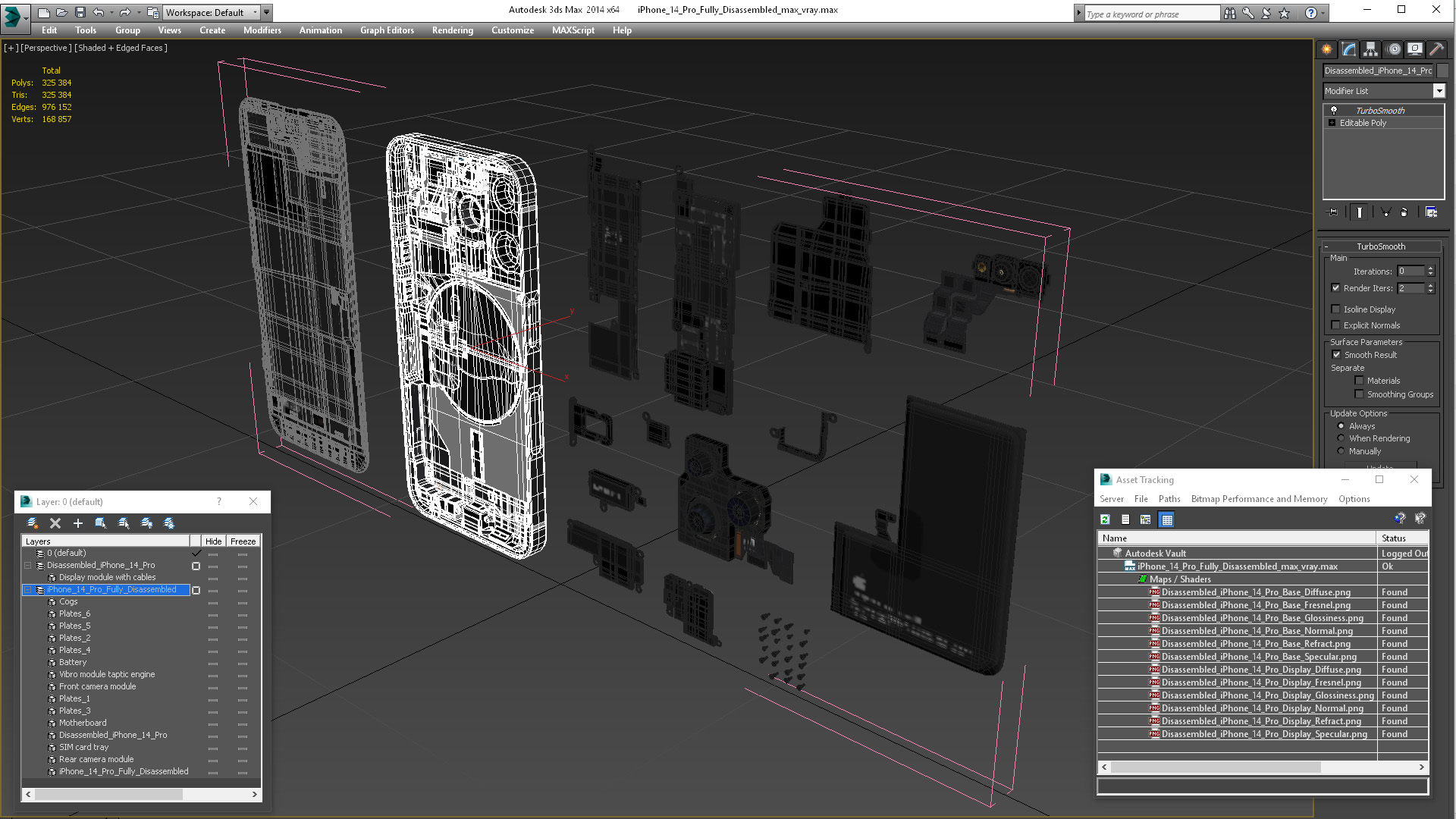
Task: Select the When Rendering radio option
Action: coord(1341,438)
